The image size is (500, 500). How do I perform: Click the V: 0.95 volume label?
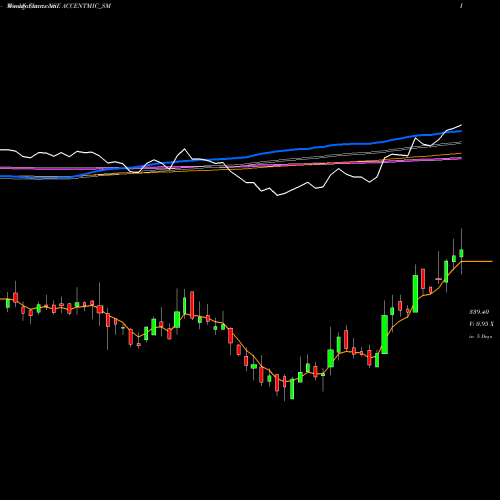pos(481,324)
